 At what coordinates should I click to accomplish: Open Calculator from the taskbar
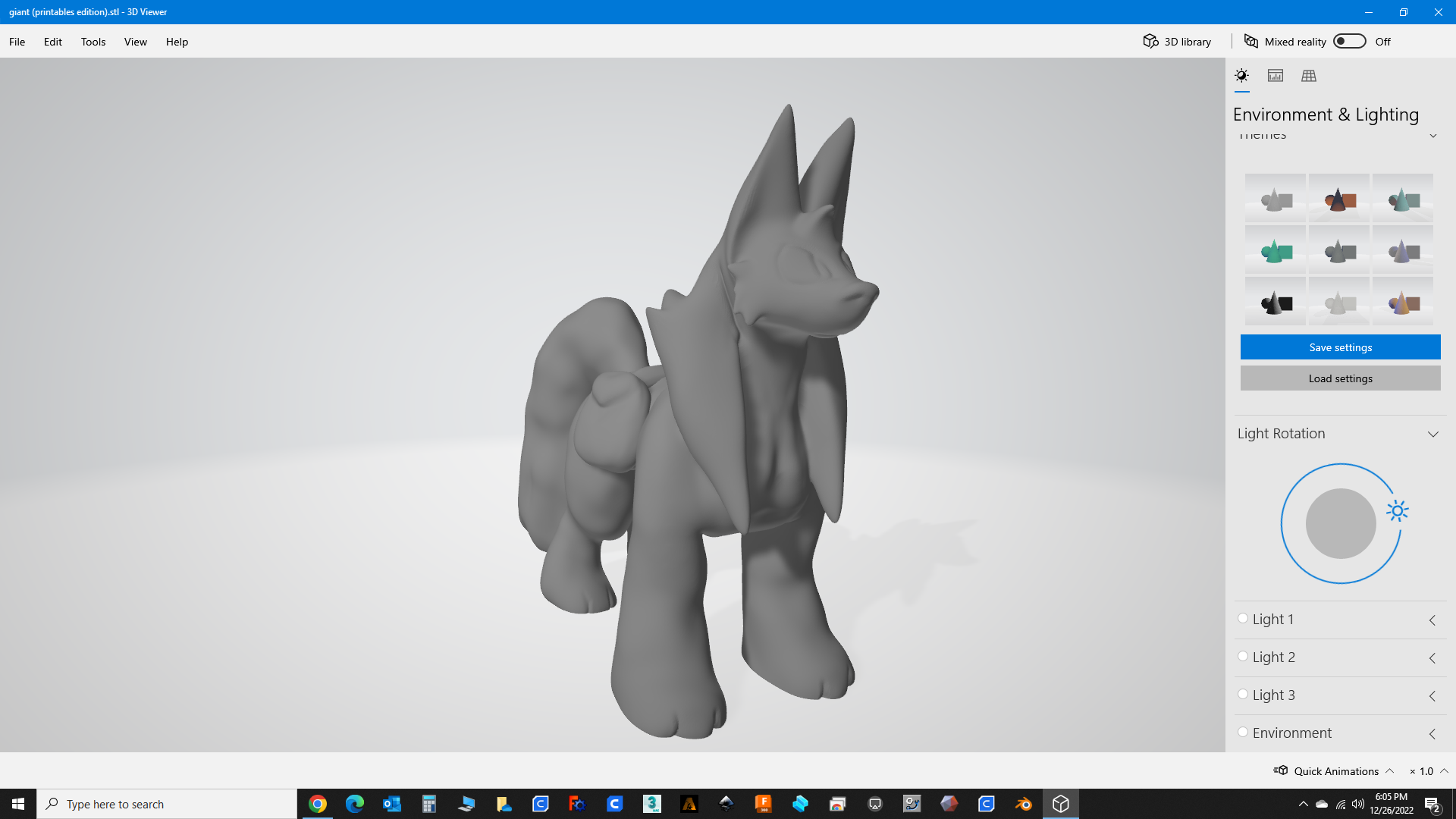pyautogui.click(x=429, y=804)
